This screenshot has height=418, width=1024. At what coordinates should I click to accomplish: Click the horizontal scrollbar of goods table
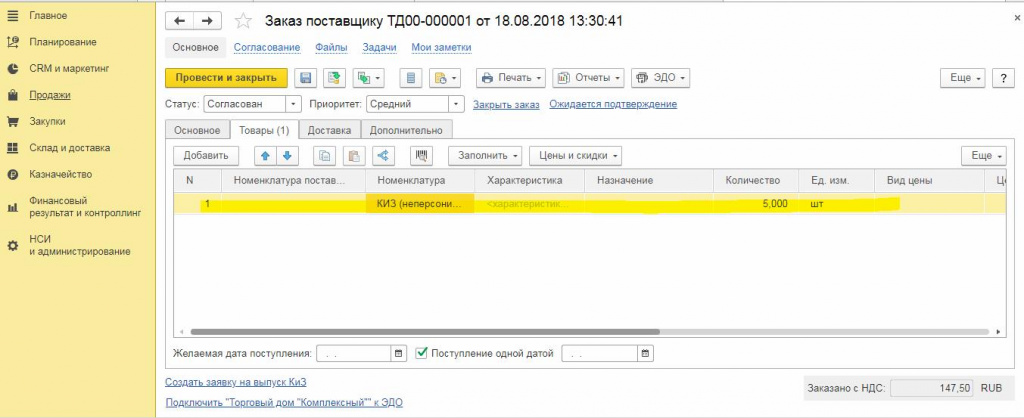(x=425, y=332)
